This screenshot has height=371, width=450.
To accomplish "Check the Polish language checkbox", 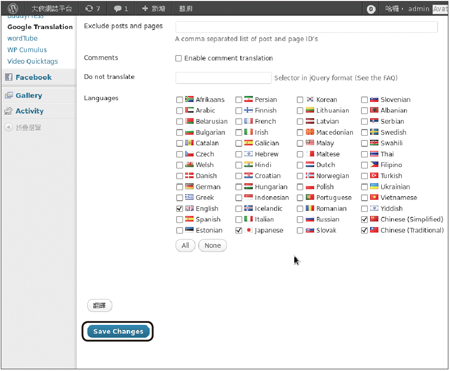I will click(300, 187).
